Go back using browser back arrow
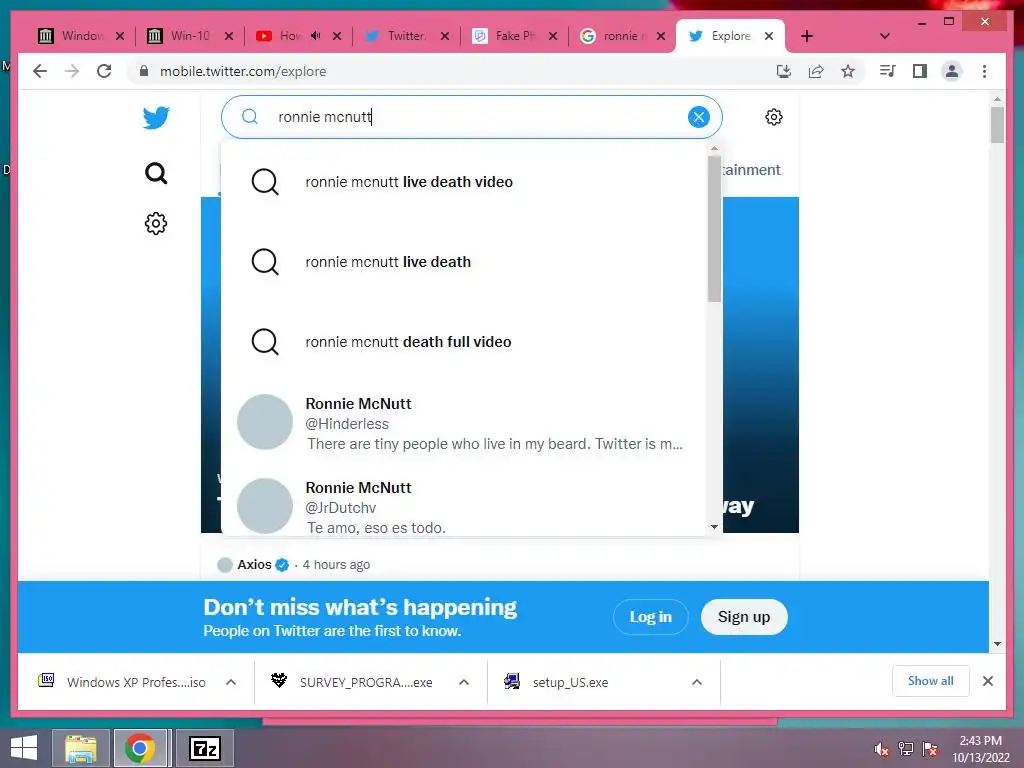 pyautogui.click(x=40, y=71)
